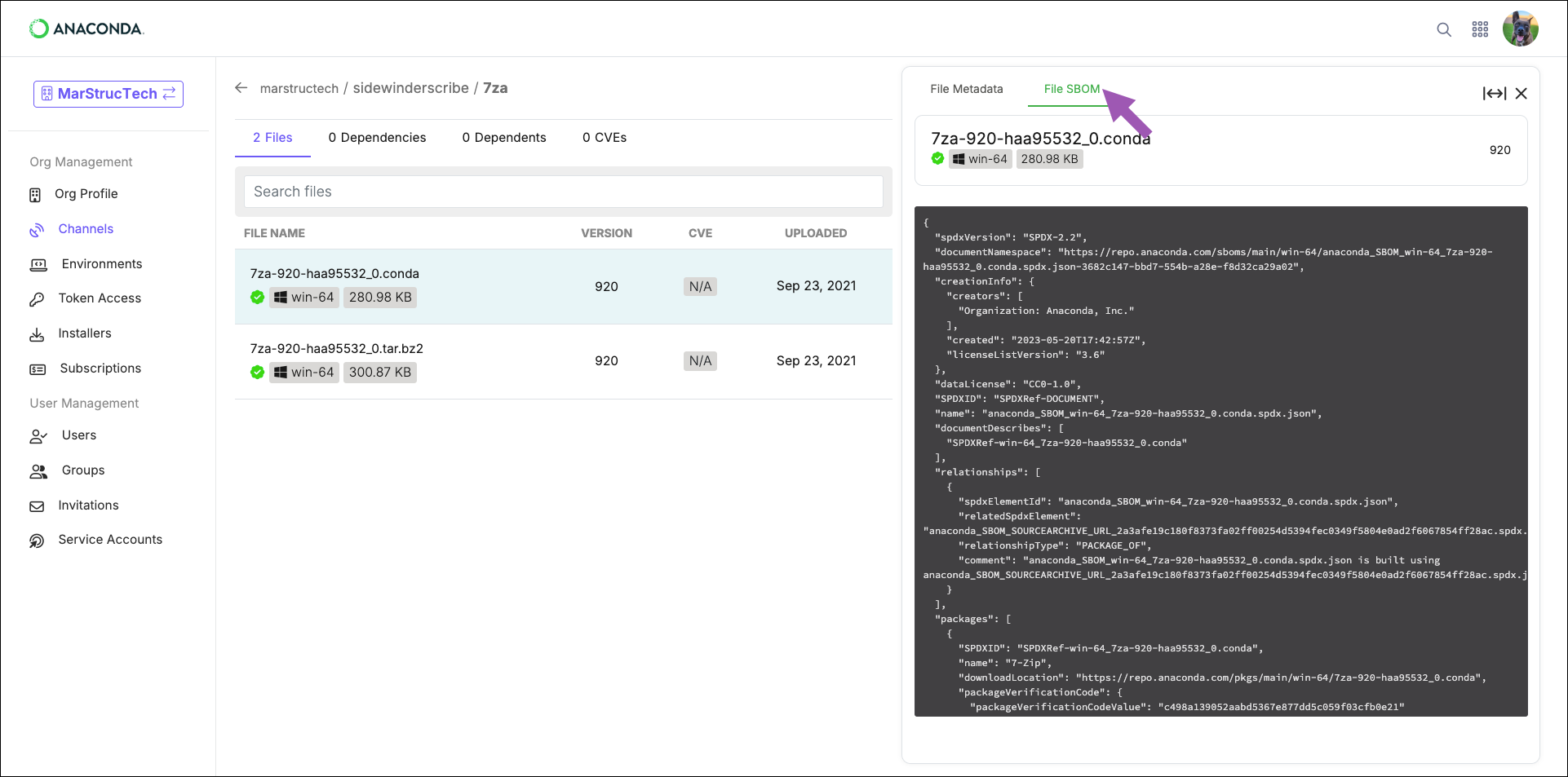The height and width of the screenshot is (777, 1568).
Task: Click the 300.87 KB size badge
Action: coord(380,373)
